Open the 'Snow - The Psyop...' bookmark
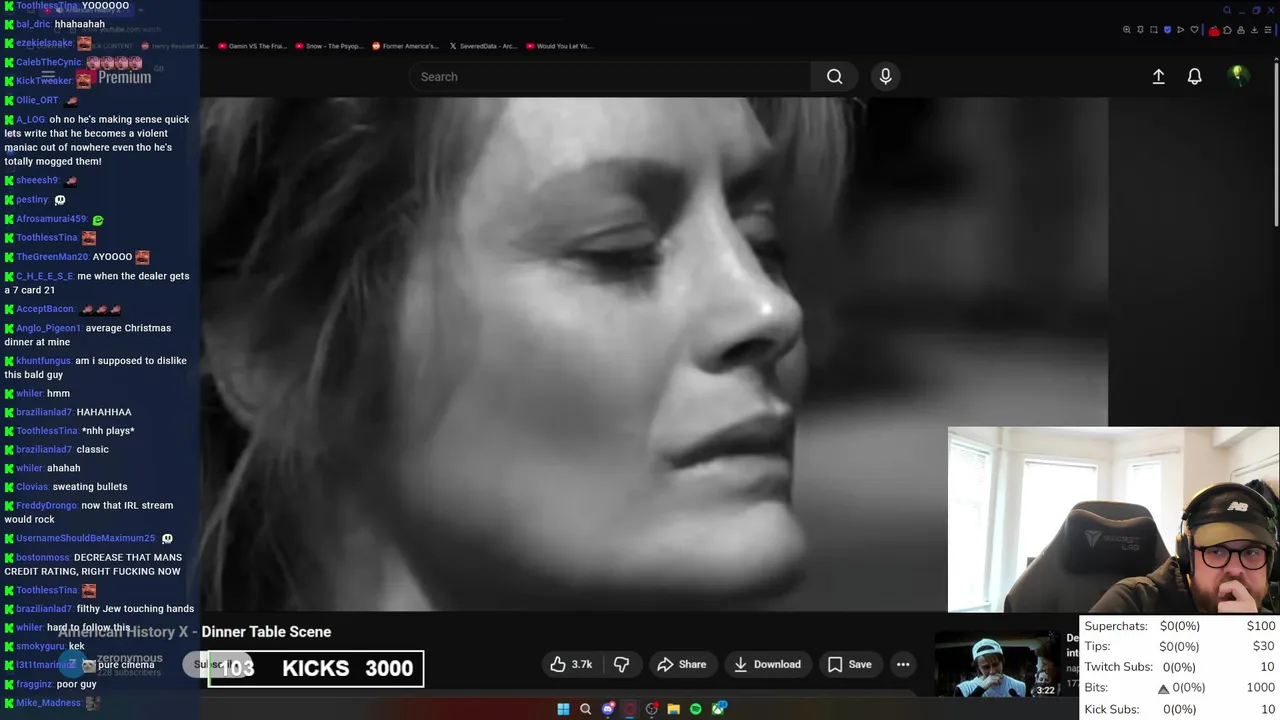The height and width of the screenshot is (720, 1280). (x=329, y=46)
